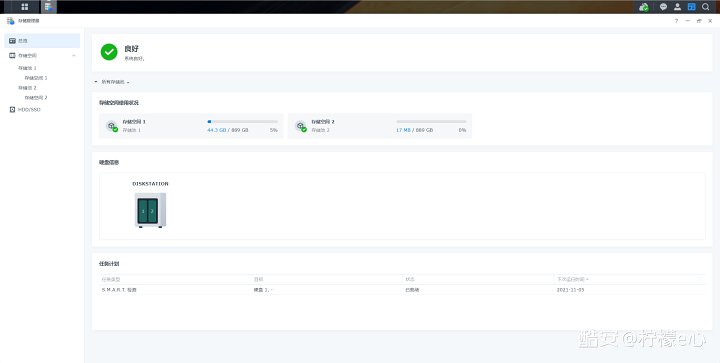Select 存储空间 1 in the sidebar tree
720x363 pixels.
[x=36, y=78]
